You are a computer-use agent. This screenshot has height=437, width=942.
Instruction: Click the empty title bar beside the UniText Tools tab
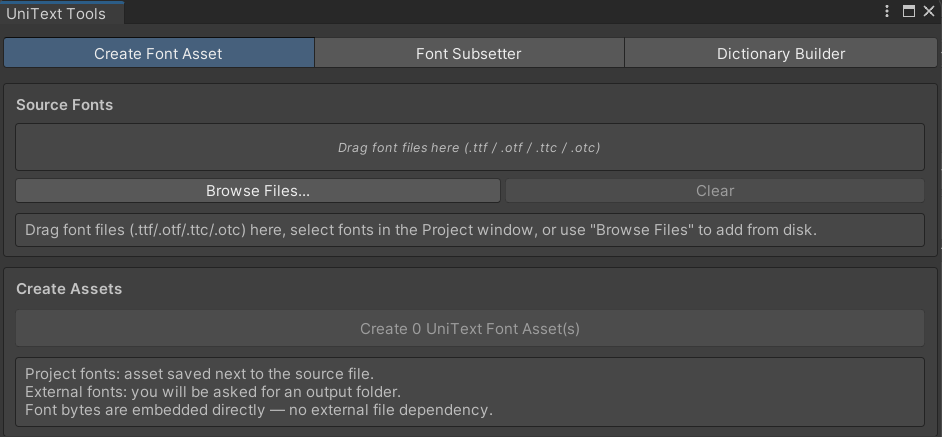coord(499,12)
